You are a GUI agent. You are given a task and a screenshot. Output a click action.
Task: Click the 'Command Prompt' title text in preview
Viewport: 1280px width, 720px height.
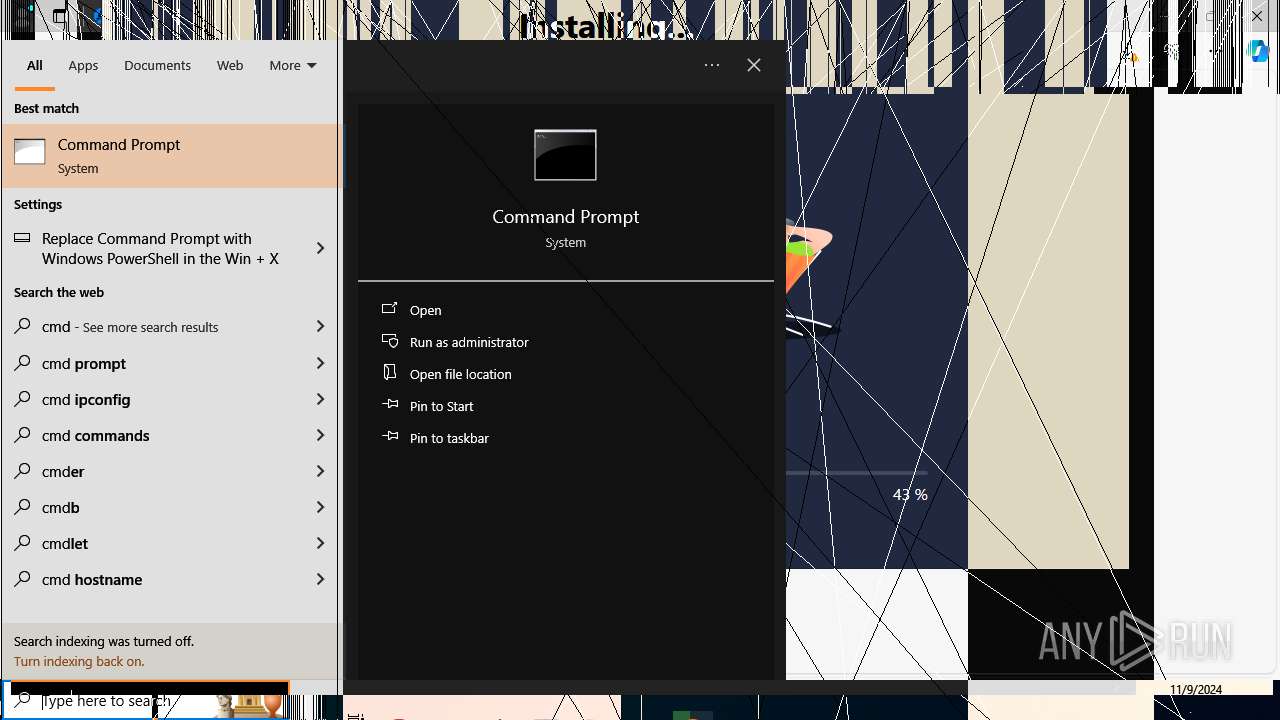565,216
